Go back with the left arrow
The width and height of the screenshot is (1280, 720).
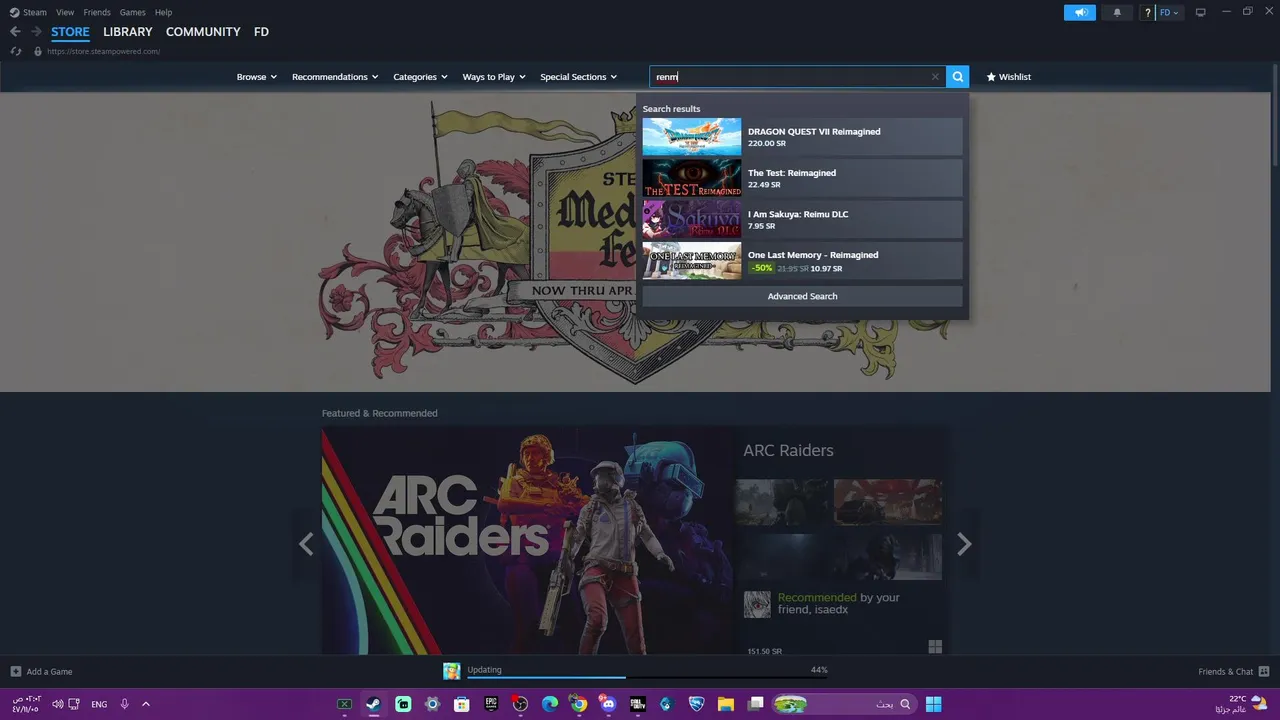click(x=15, y=32)
